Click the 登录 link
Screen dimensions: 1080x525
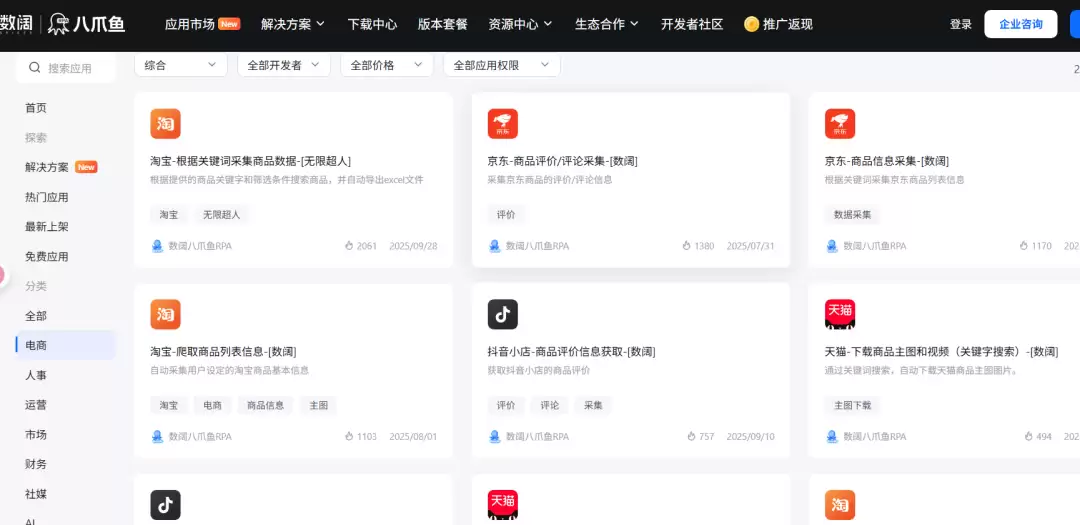pyautogui.click(x=961, y=24)
